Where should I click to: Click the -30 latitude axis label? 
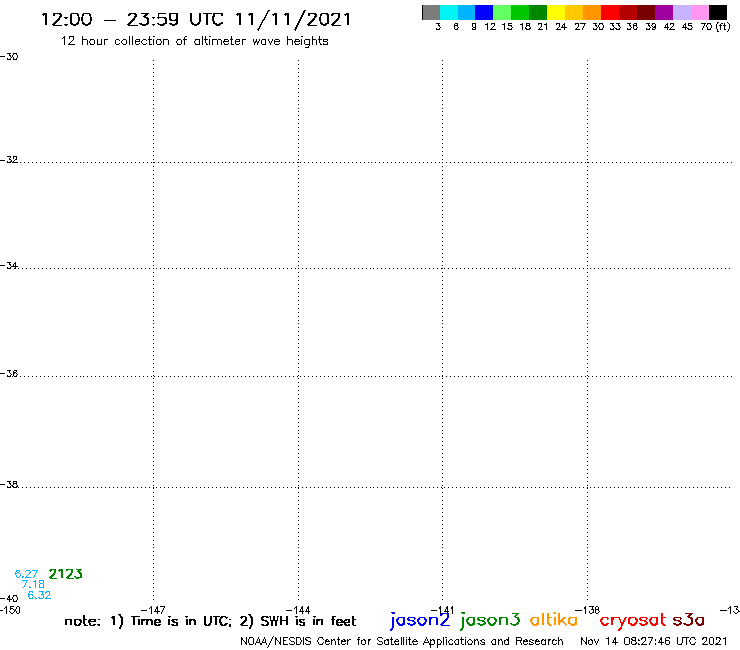click(x=9, y=56)
